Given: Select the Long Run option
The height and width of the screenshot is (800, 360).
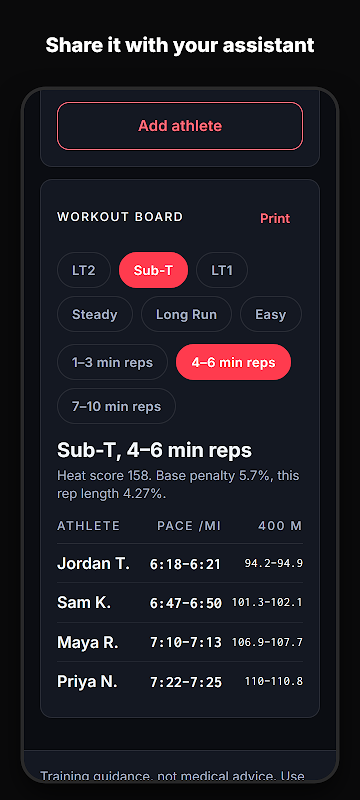Looking at the screenshot, I should 186,314.
